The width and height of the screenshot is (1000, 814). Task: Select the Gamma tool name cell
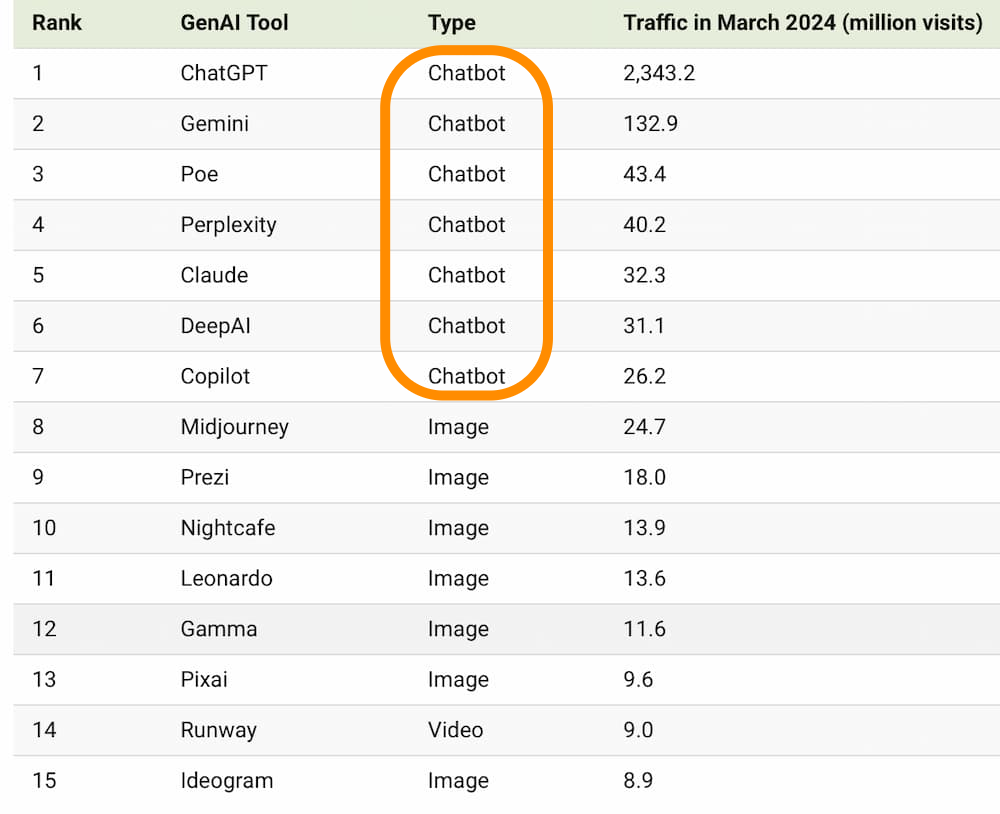pos(219,629)
